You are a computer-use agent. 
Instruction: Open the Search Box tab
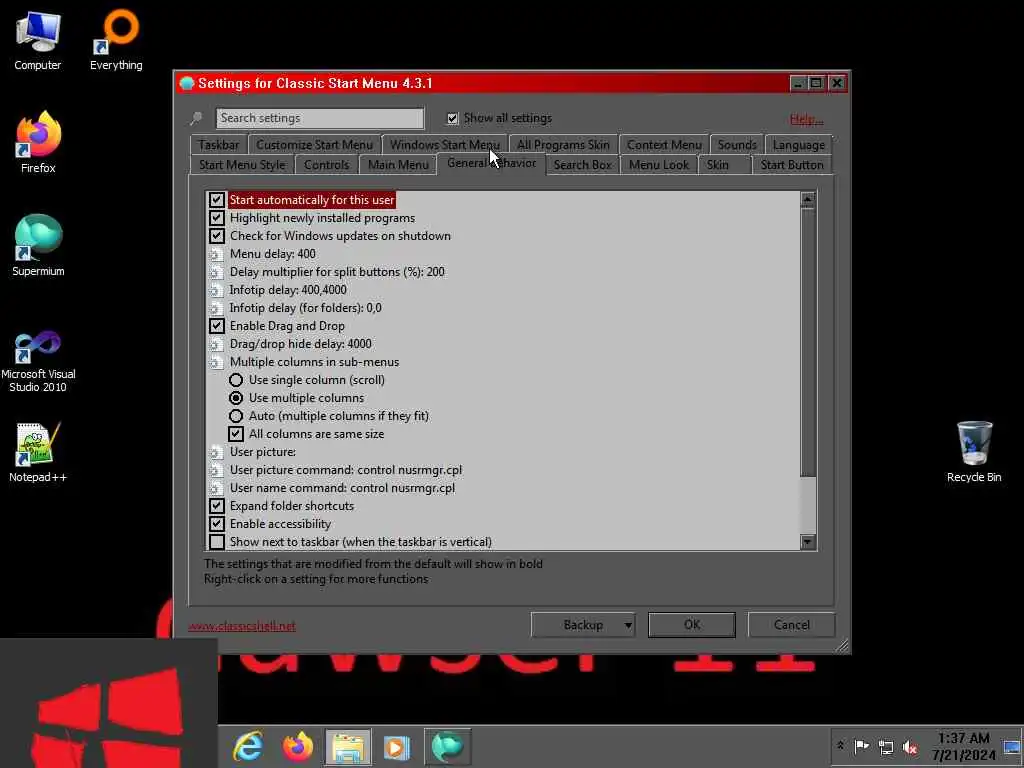tap(583, 165)
